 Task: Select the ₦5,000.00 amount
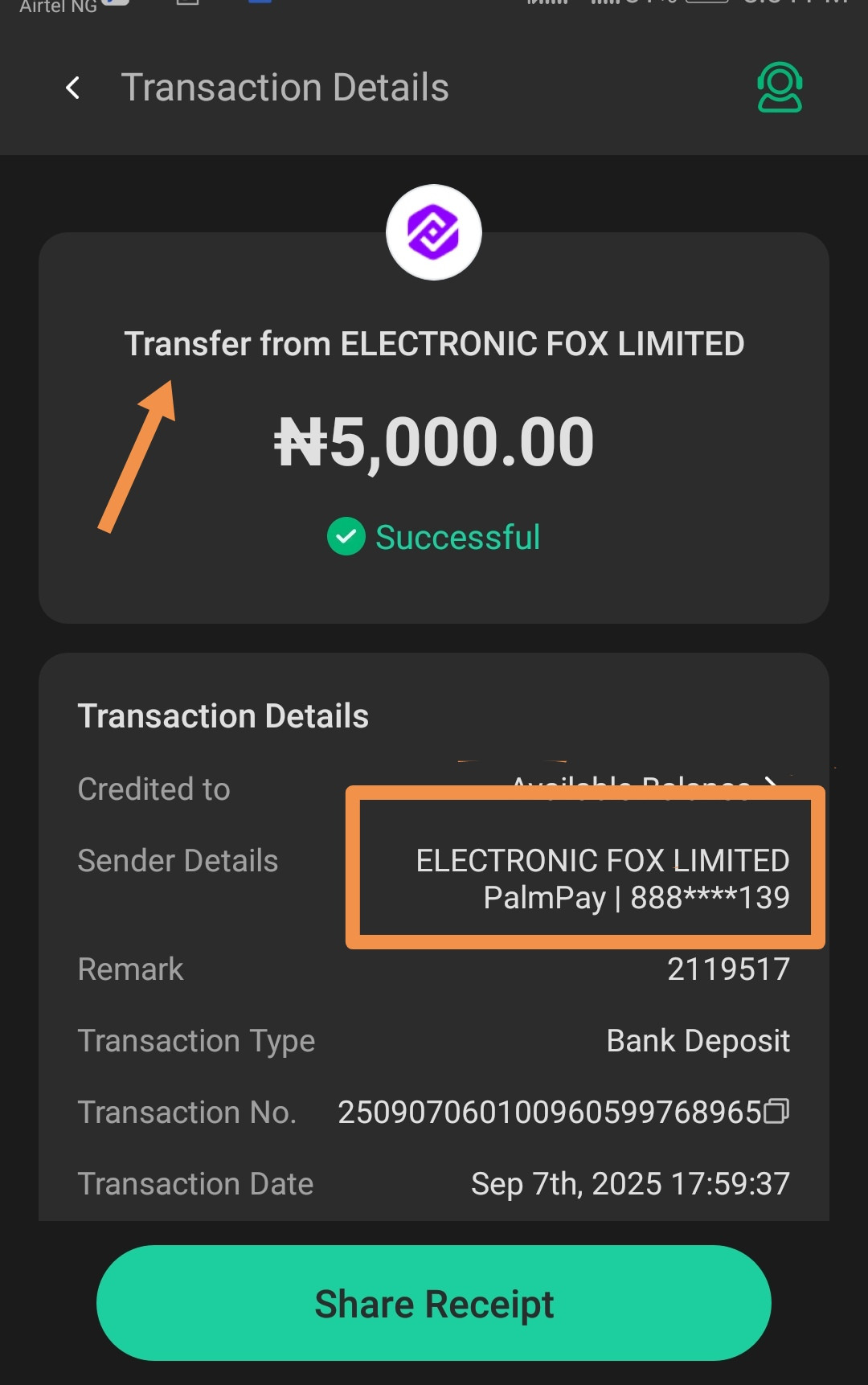pos(434,442)
